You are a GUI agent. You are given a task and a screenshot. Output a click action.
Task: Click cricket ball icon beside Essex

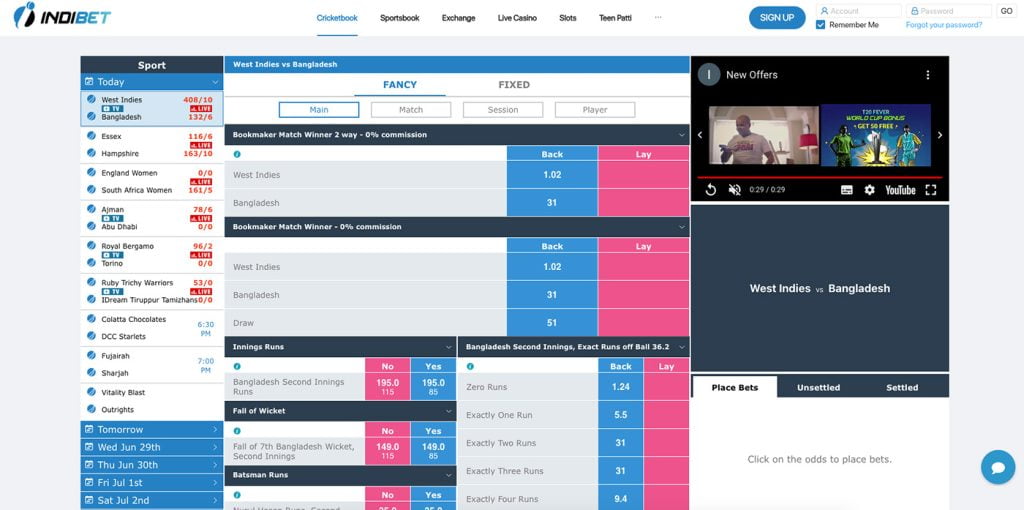point(92,136)
